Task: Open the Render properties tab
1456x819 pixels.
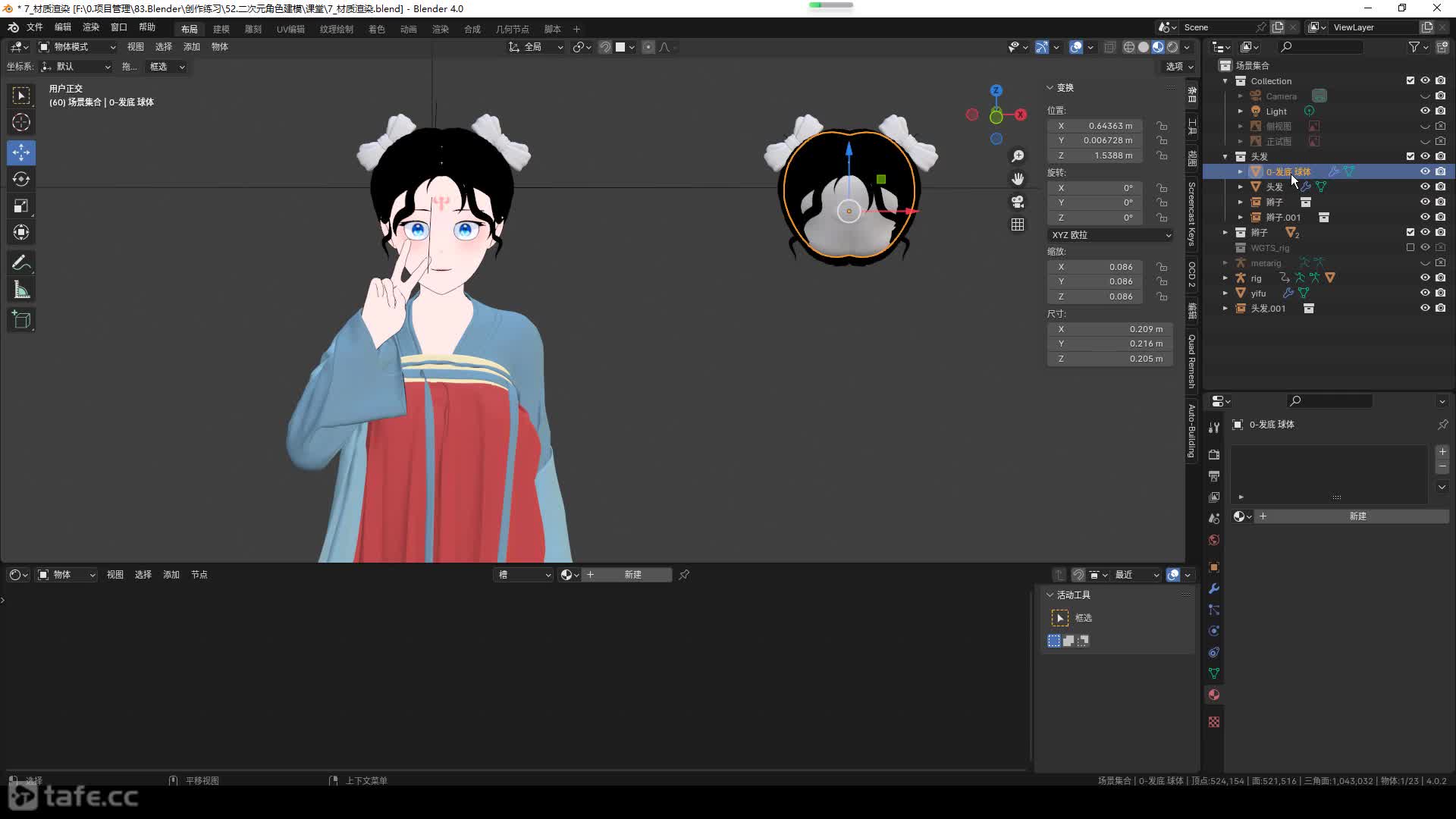Action: [1214, 454]
